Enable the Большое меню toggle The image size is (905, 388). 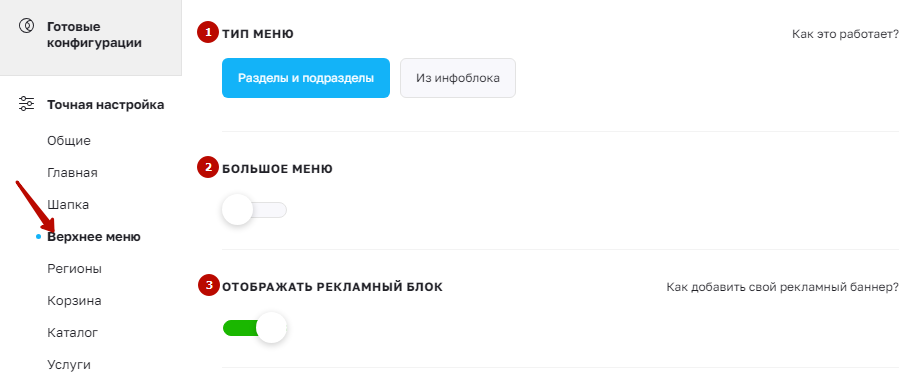coord(255,210)
